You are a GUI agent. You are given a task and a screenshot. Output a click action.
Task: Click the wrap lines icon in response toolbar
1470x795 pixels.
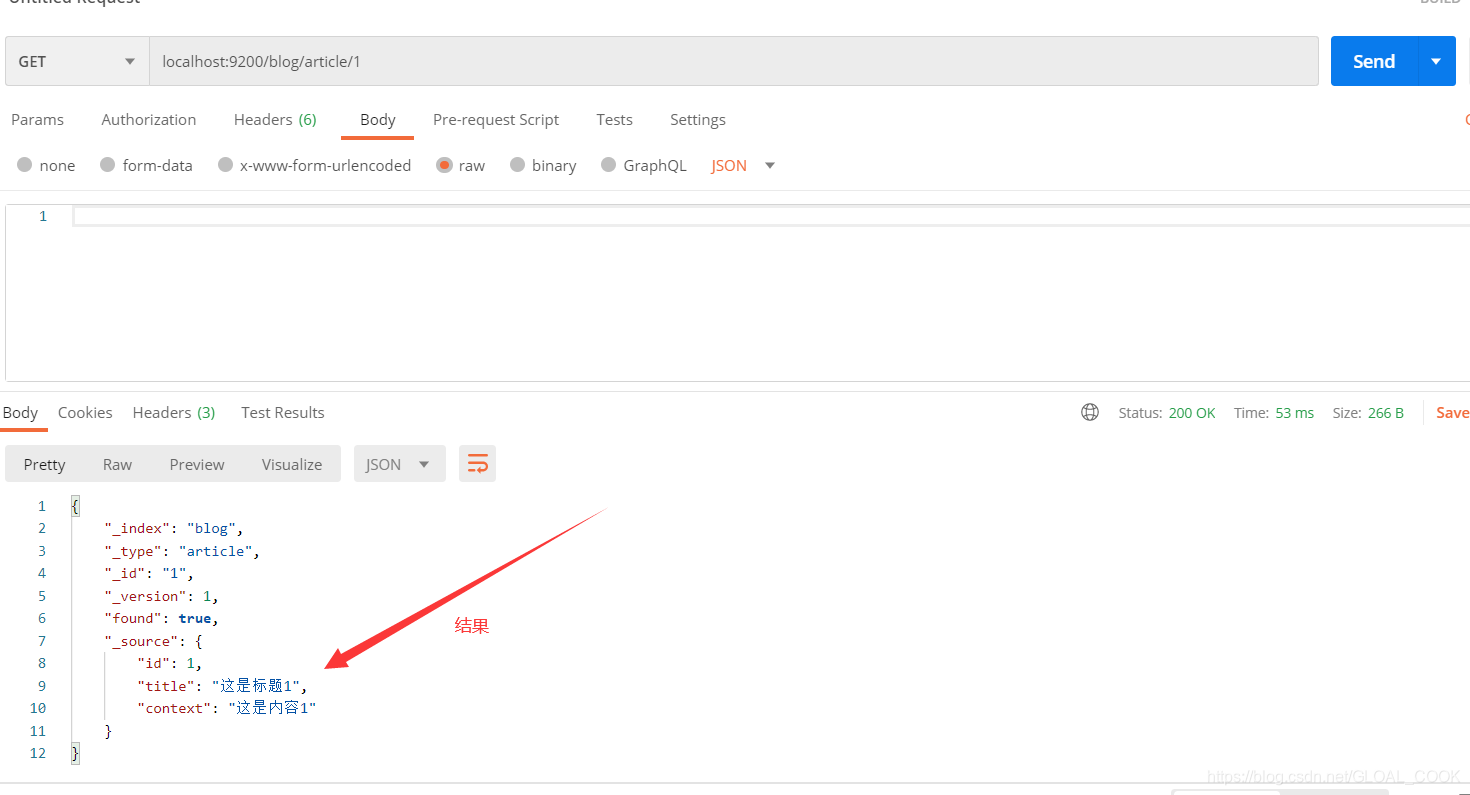pos(478,464)
